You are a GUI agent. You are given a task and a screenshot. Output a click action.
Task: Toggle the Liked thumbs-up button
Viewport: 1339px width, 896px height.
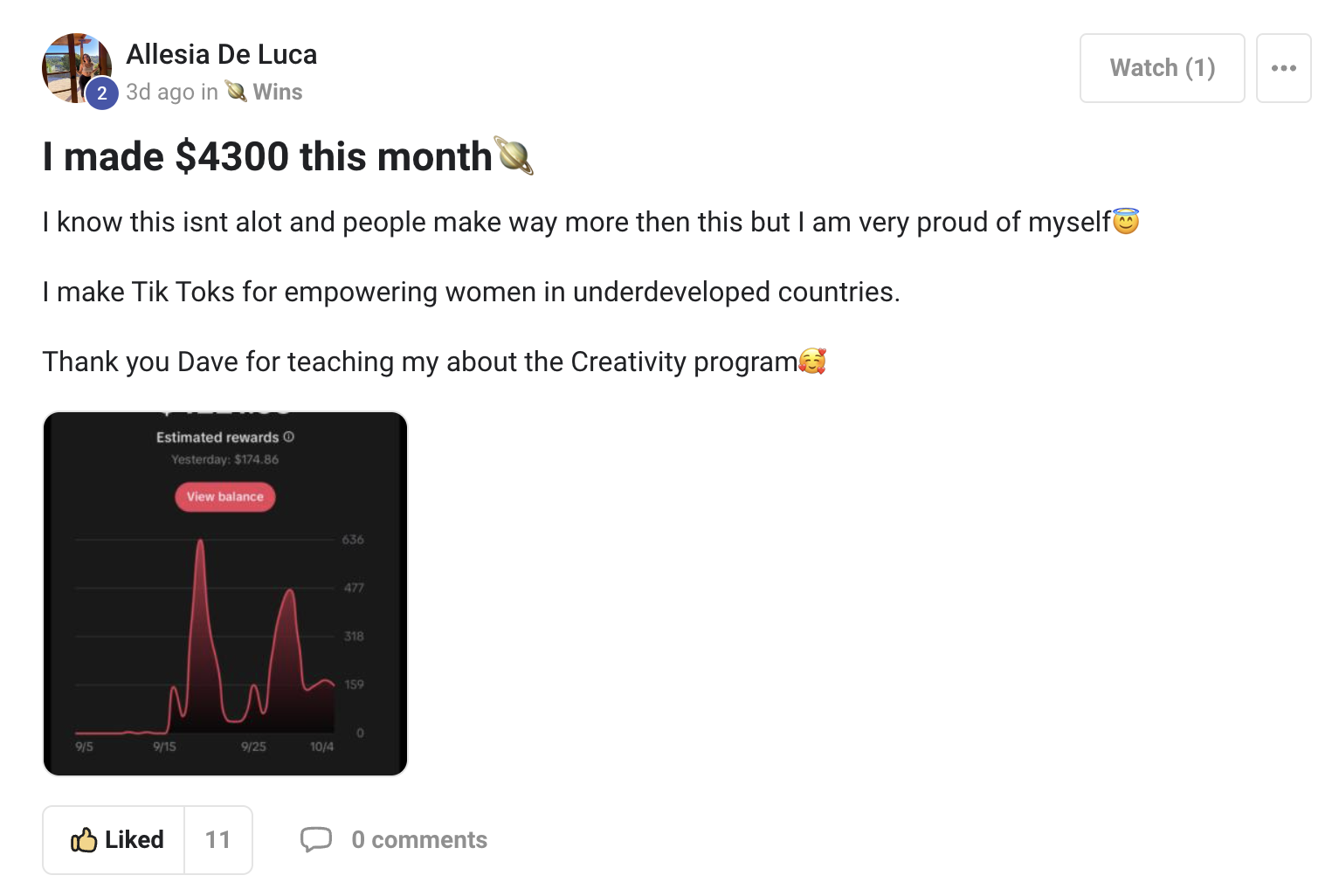click(114, 839)
